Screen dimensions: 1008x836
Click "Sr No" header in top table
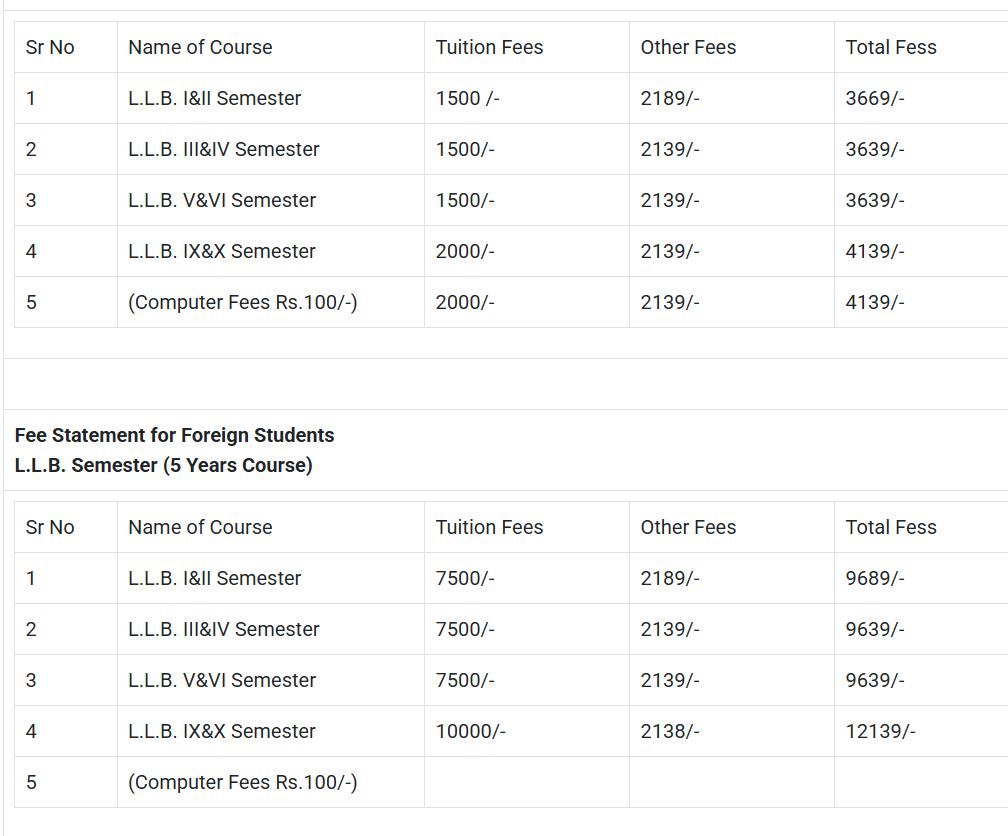50,47
